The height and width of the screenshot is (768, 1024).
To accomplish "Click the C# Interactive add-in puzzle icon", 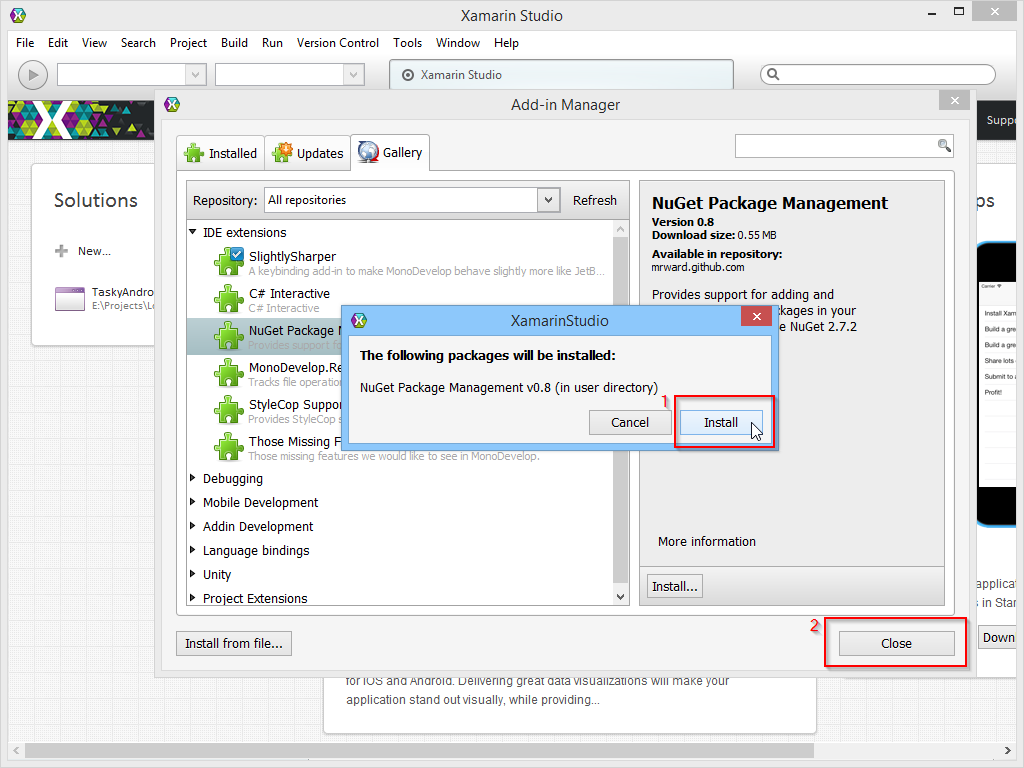I will pyautogui.click(x=229, y=298).
